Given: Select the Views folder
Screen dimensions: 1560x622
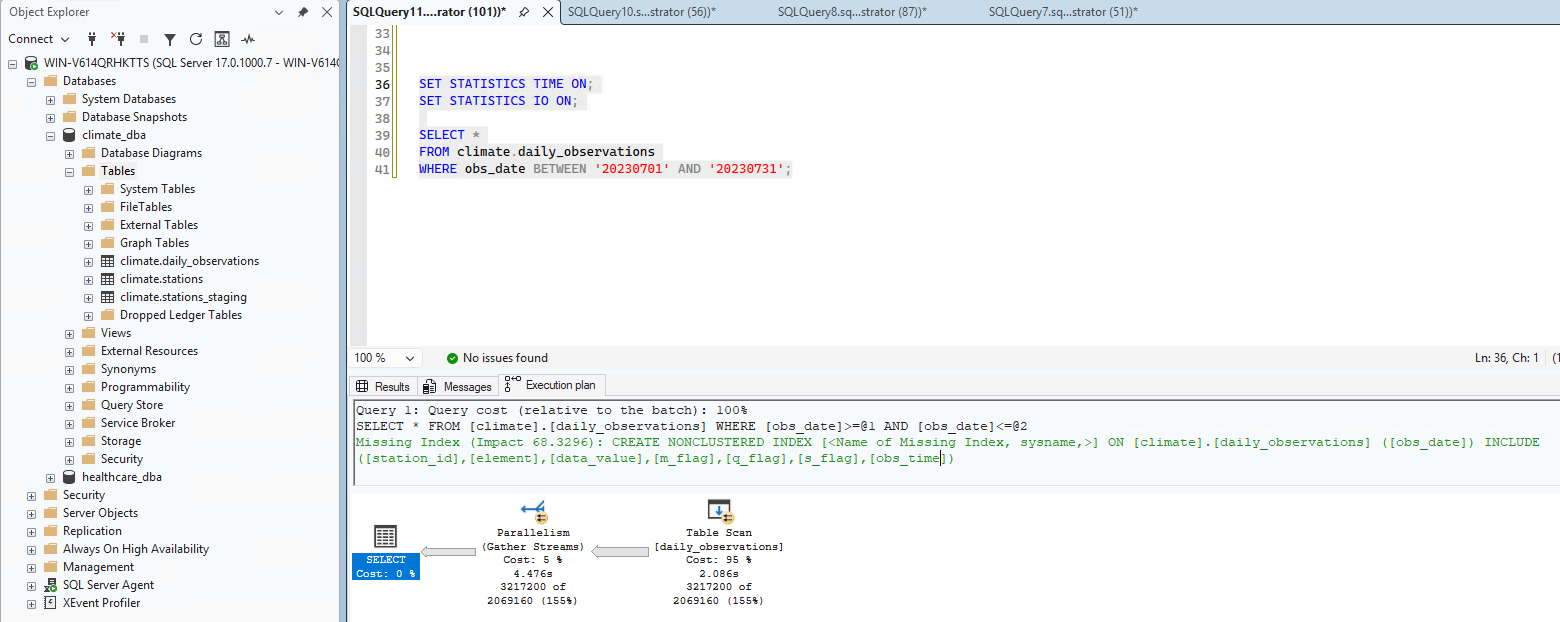Looking at the screenshot, I should [x=116, y=333].
